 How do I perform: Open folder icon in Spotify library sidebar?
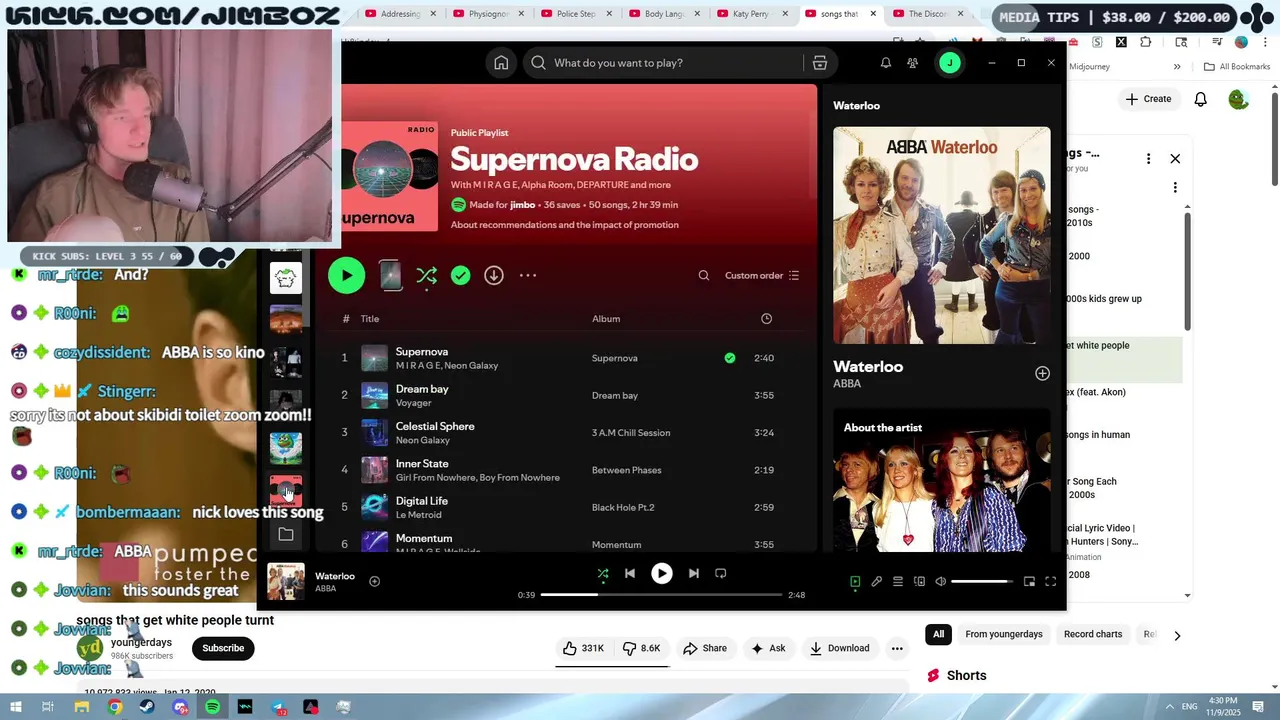point(286,535)
